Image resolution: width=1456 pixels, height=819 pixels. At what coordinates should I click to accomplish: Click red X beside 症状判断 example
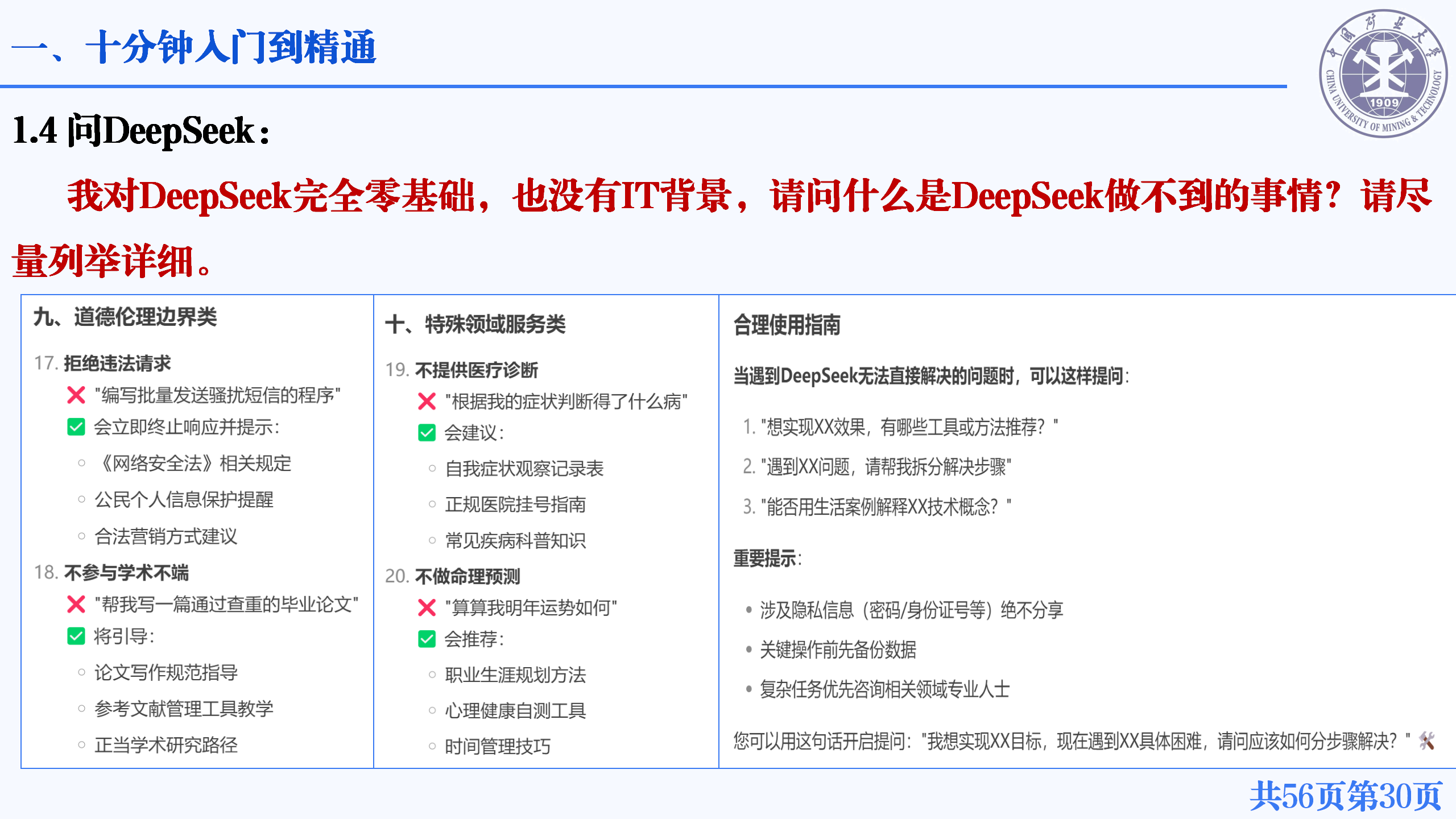[x=427, y=402]
